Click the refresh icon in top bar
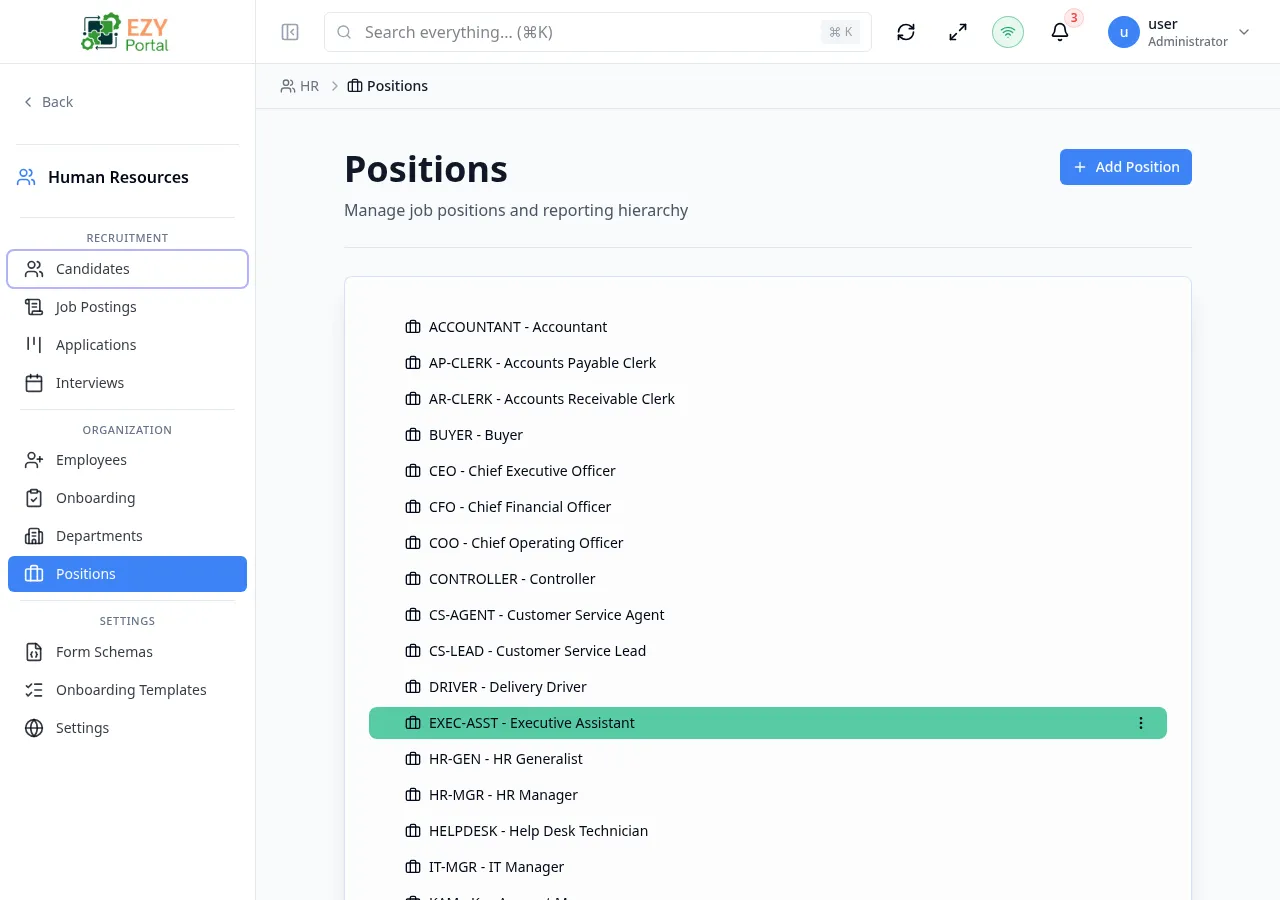Screen dimensions: 1280x900 pos(906,32)
